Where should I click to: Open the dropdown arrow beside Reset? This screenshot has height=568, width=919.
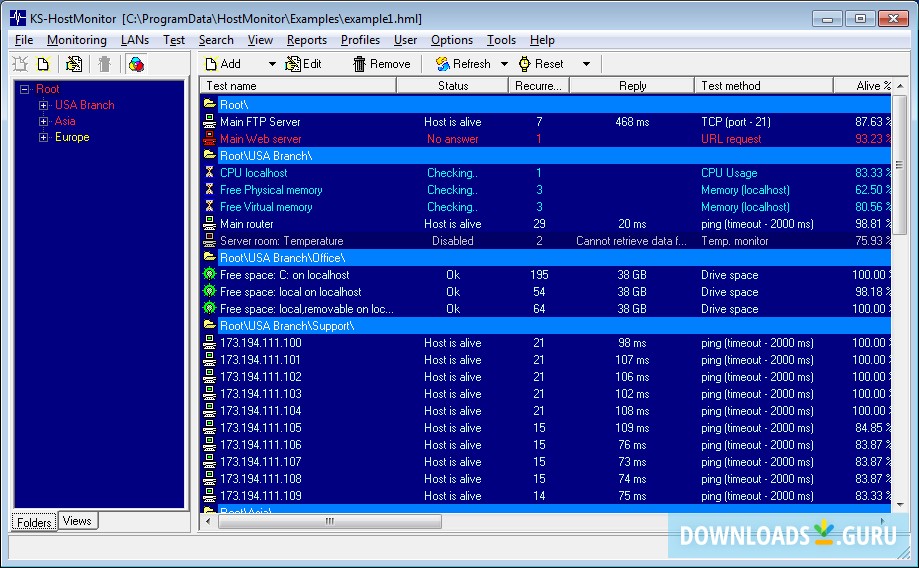[586, 64]
